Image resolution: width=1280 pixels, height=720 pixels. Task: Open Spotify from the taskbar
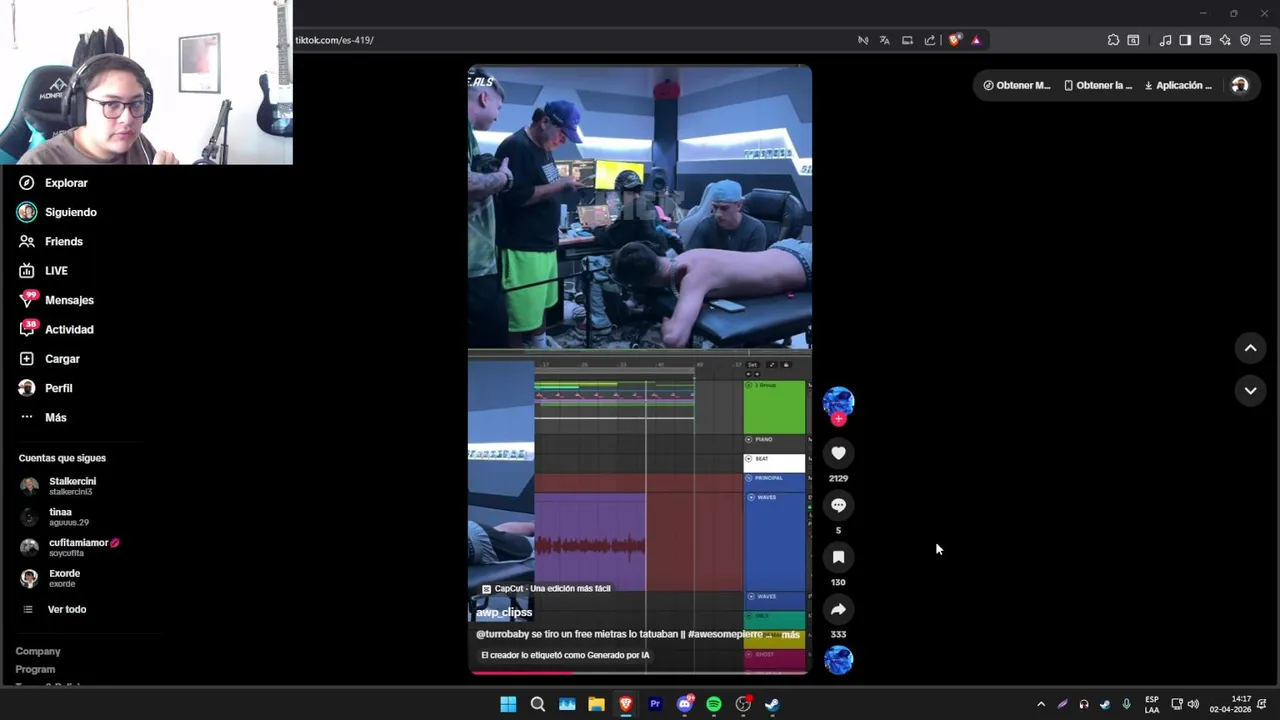[714, 704]
